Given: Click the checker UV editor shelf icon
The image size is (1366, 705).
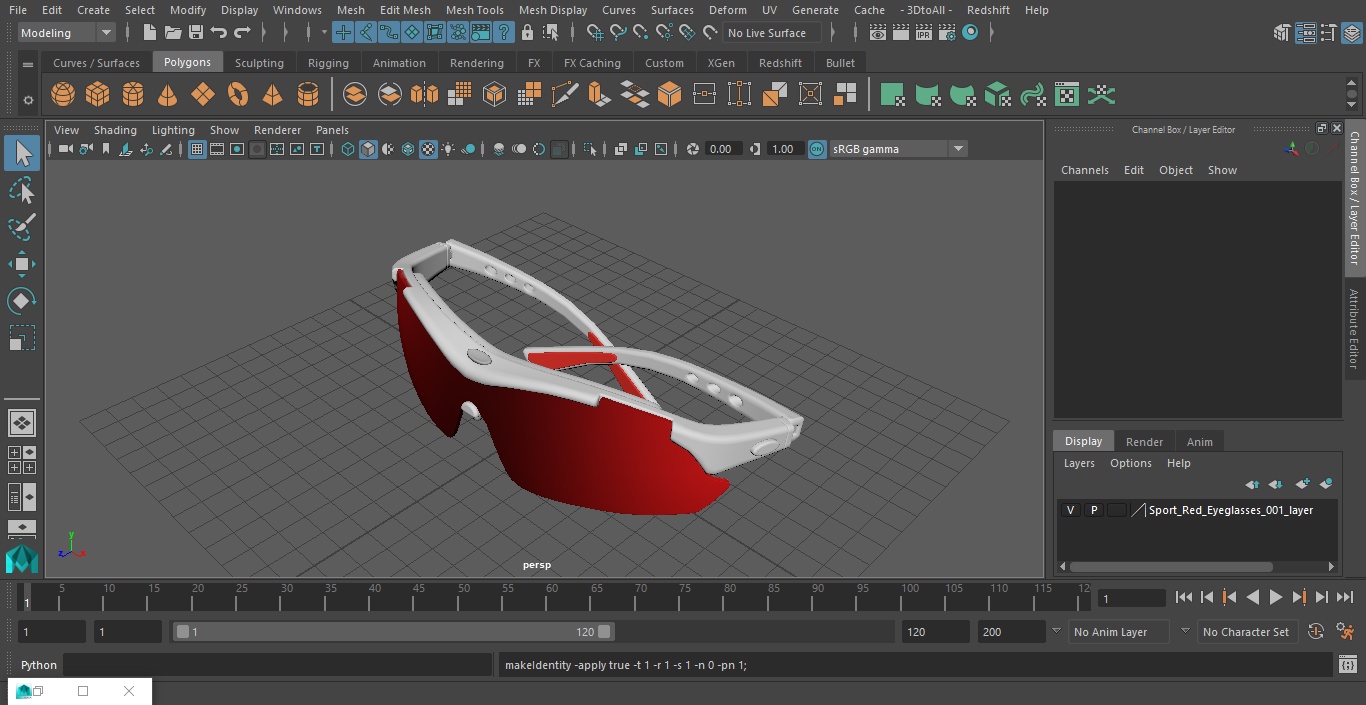Looking at the screenshot, I should pos(1067,95).
